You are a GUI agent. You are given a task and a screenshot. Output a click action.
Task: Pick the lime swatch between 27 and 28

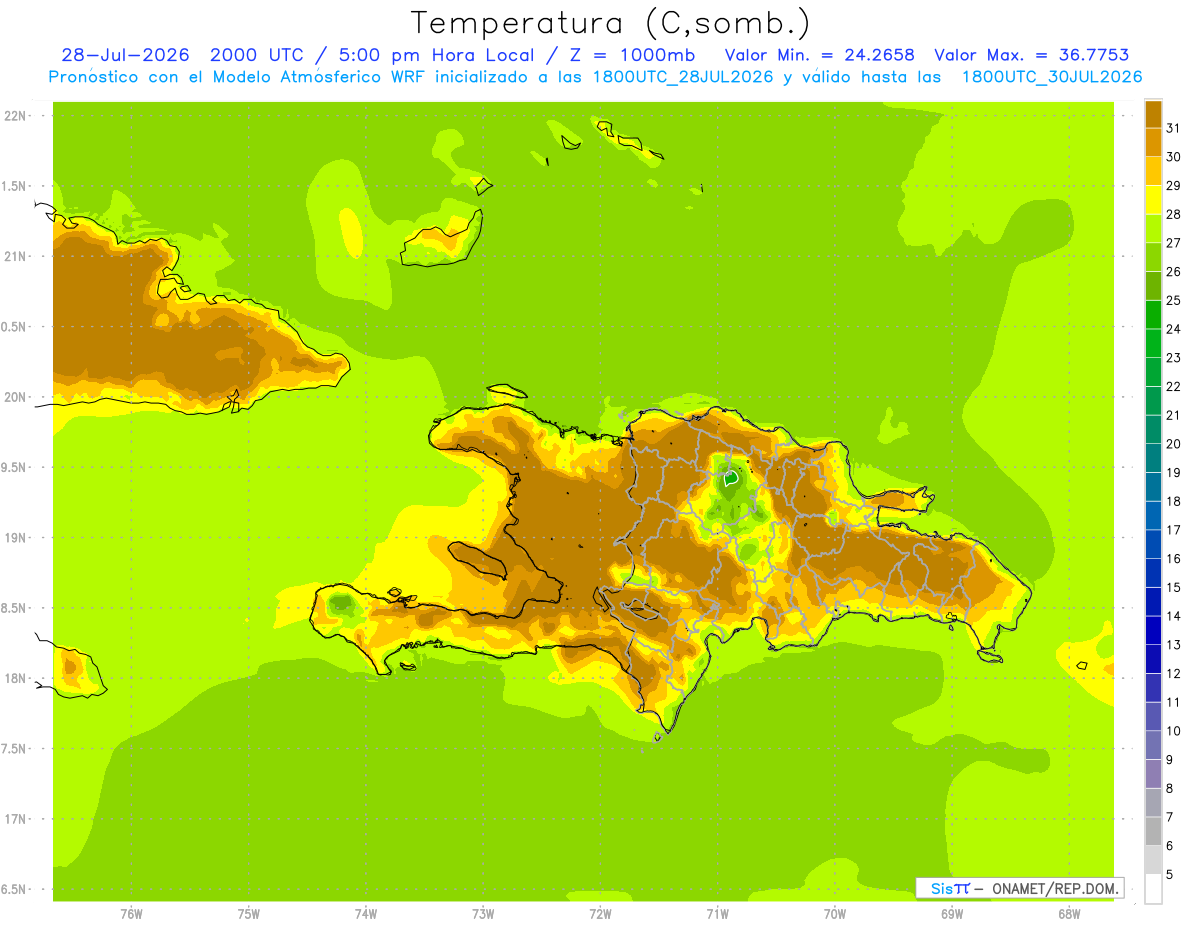point(1153,228)
